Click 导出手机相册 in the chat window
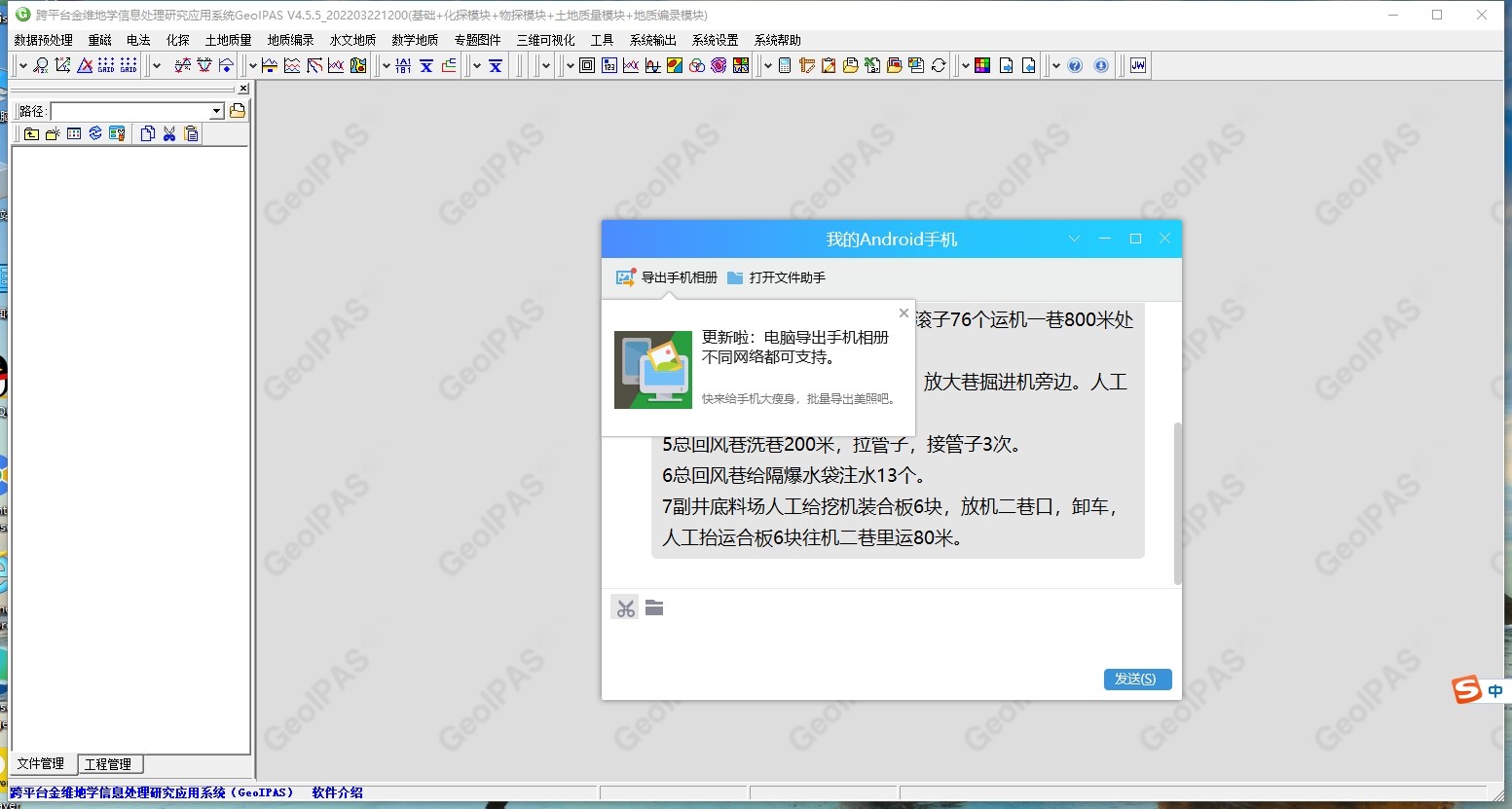 667,277
